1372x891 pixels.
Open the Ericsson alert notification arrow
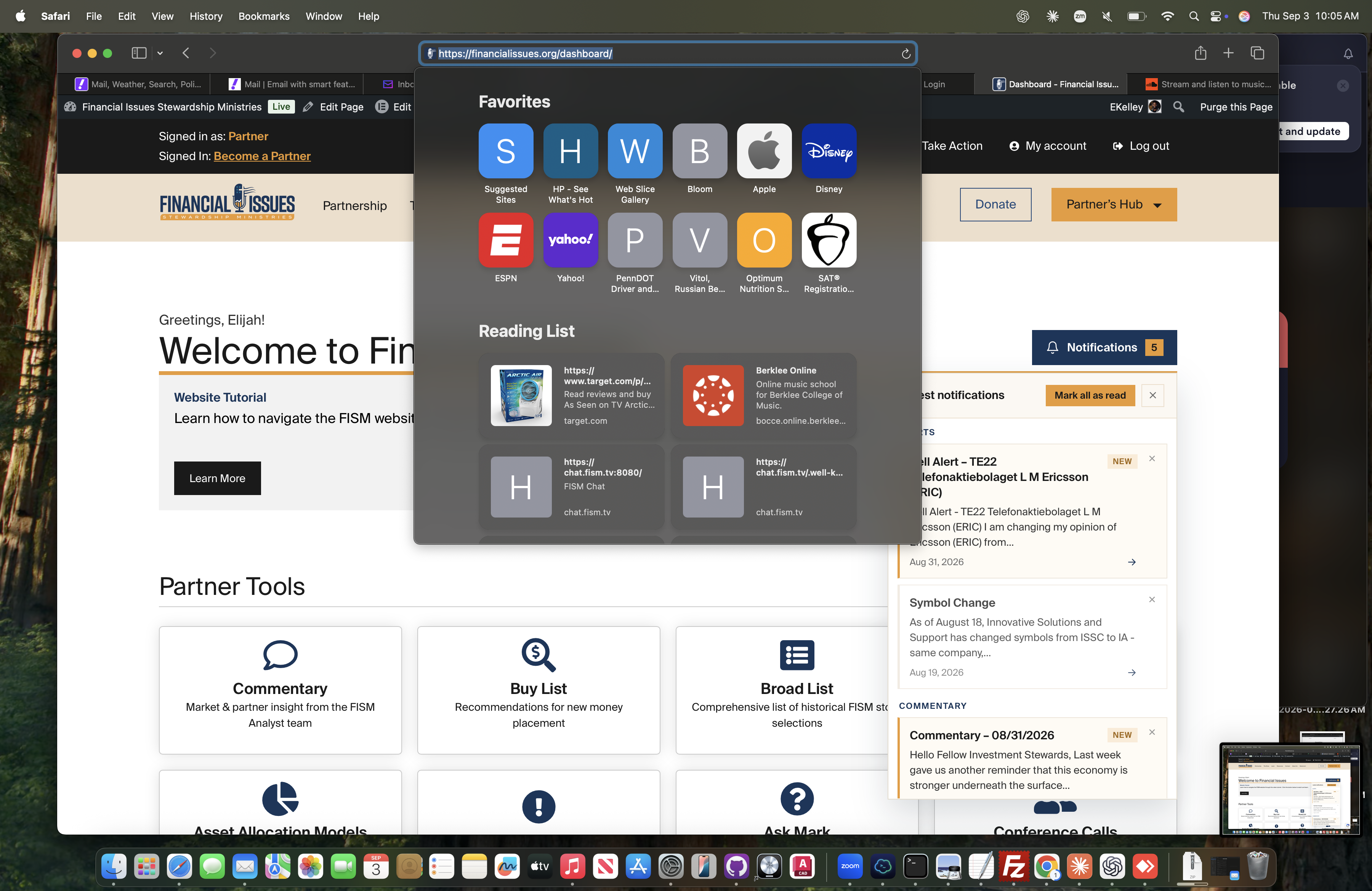point(1132,562)
